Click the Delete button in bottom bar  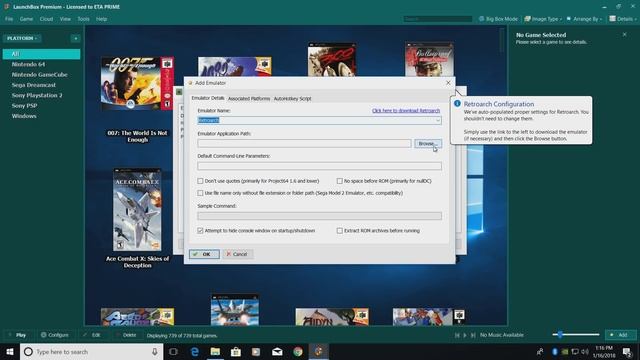[126, 335]
